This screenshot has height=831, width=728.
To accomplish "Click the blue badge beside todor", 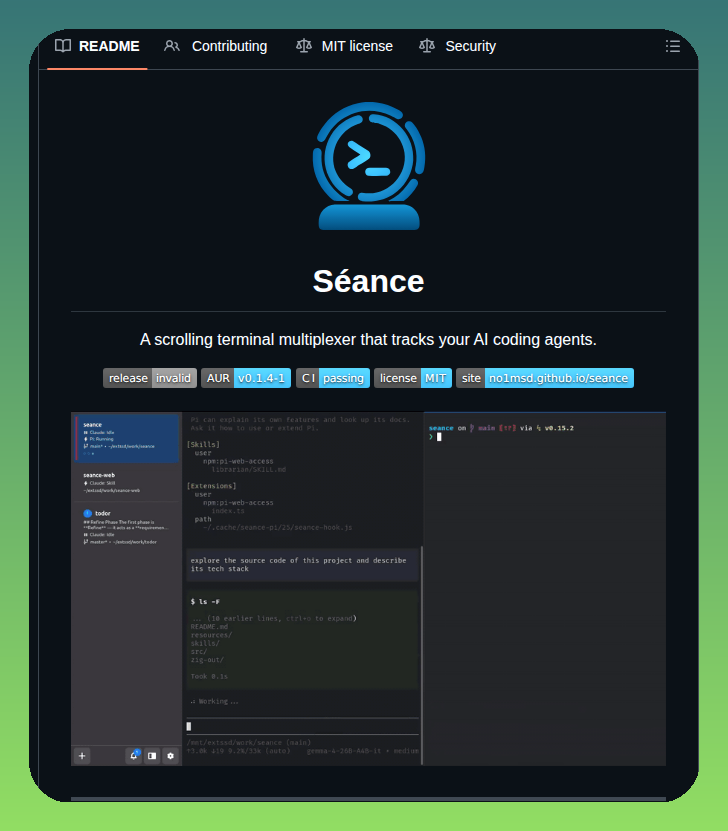I will [87, 513].
